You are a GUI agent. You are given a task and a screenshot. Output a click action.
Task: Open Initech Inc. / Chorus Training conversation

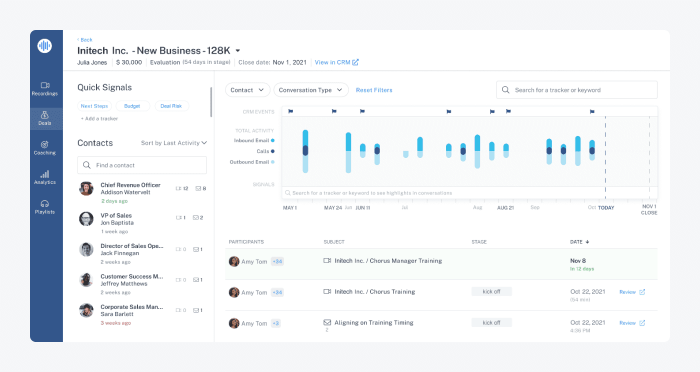[375, 292]
